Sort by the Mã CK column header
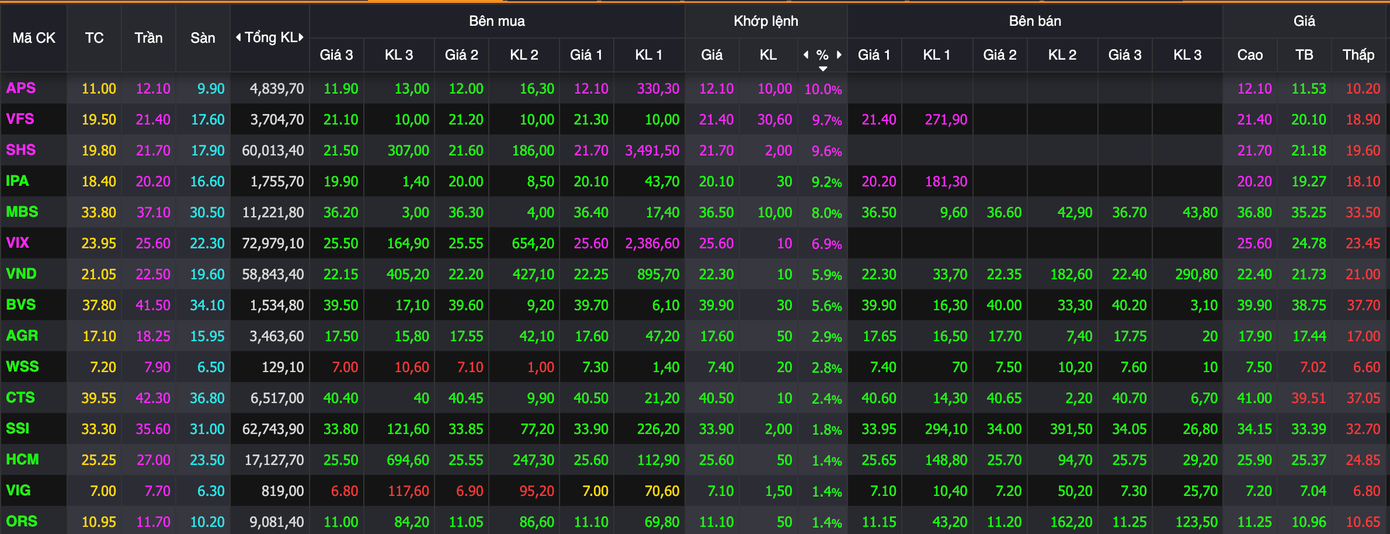Image resolution: width=1390 pixels, height=534 pixels. 34,37
